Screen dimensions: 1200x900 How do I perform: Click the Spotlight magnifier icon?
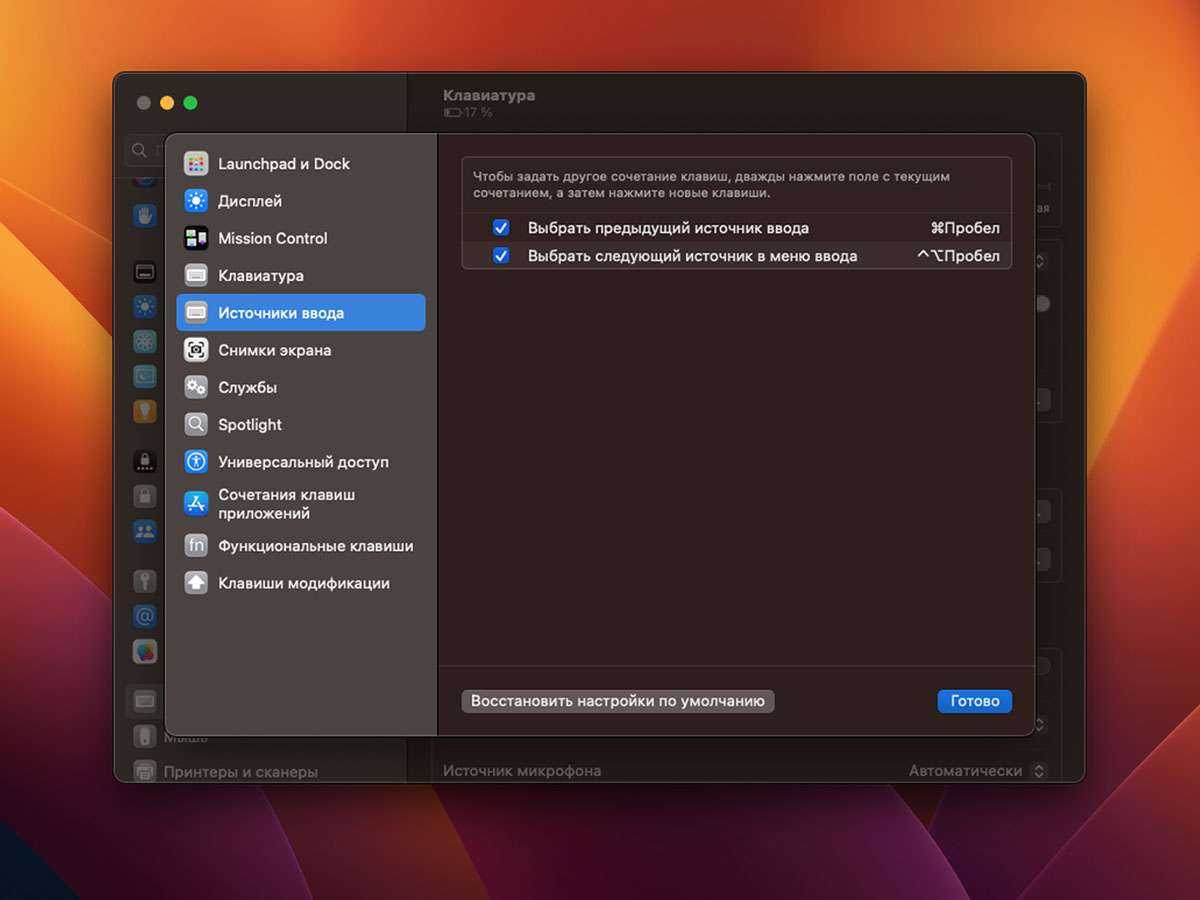pyautogui.click(x=196, y=425)
